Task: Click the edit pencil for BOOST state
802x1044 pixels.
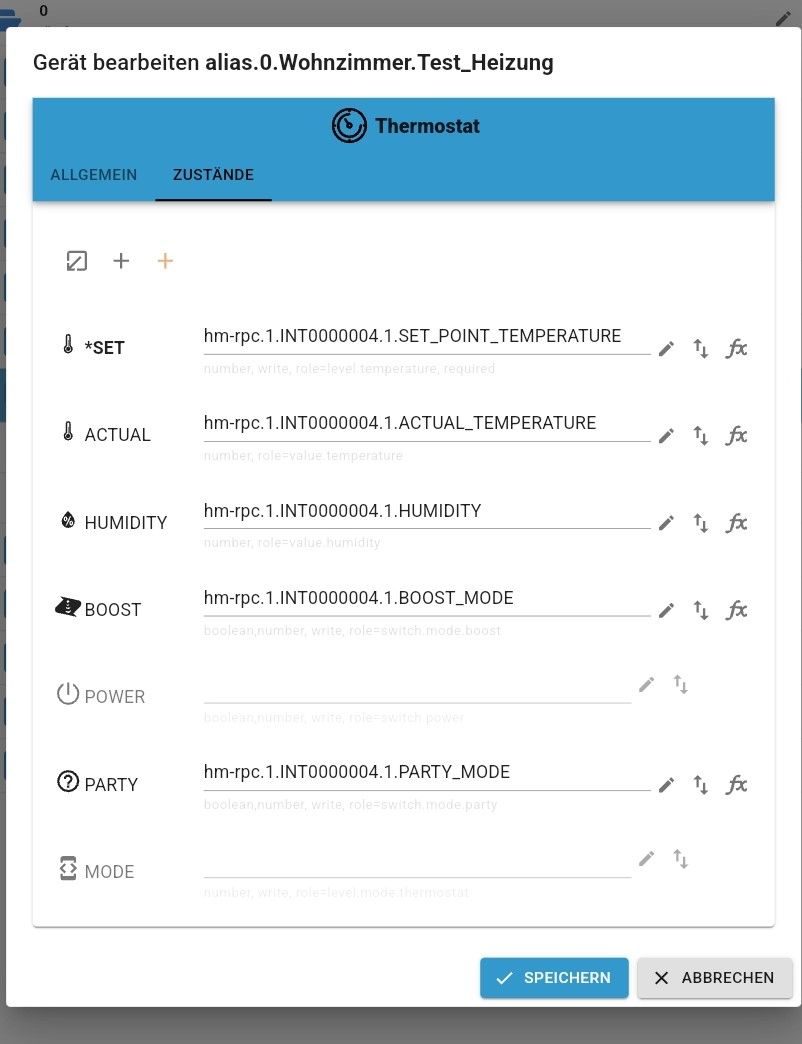Action: [x=666, y=610]
